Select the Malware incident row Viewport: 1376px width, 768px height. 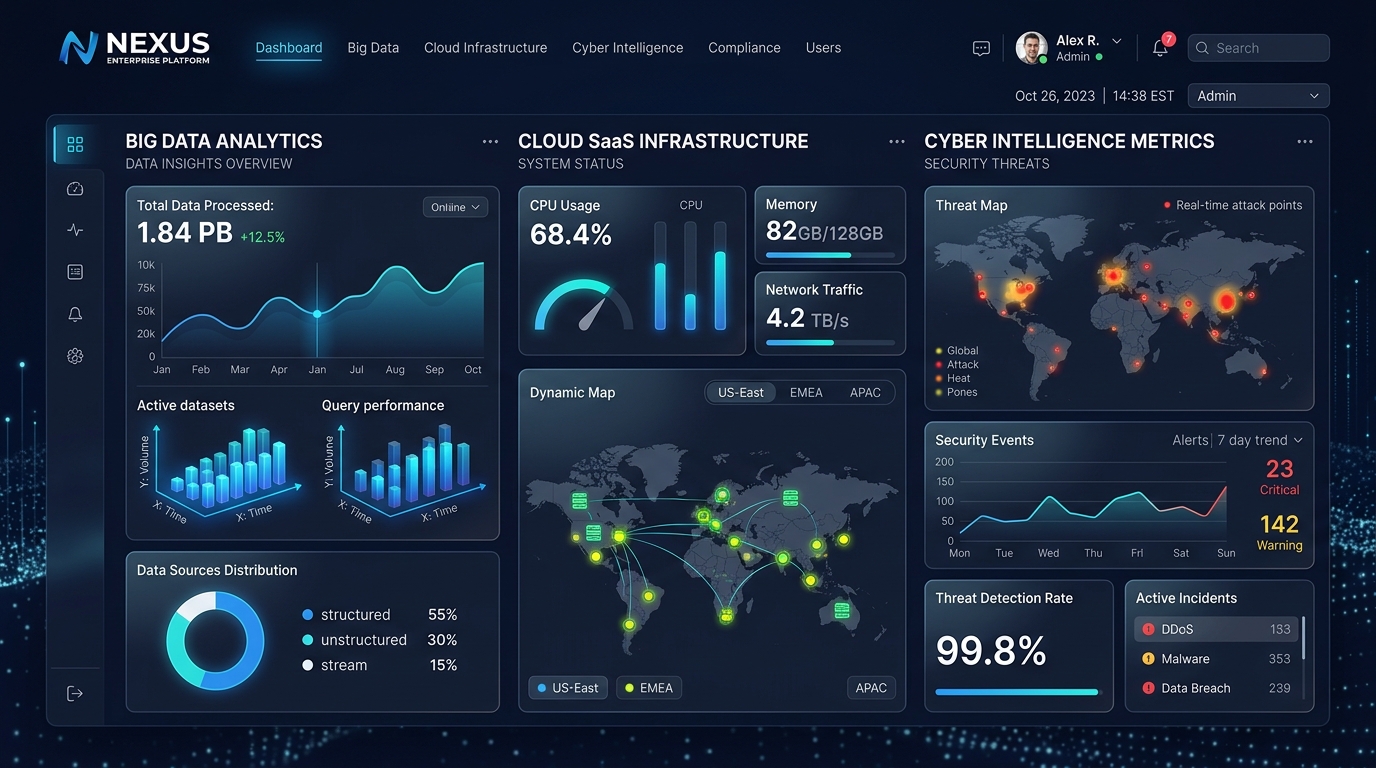(x=1216, y=659)
